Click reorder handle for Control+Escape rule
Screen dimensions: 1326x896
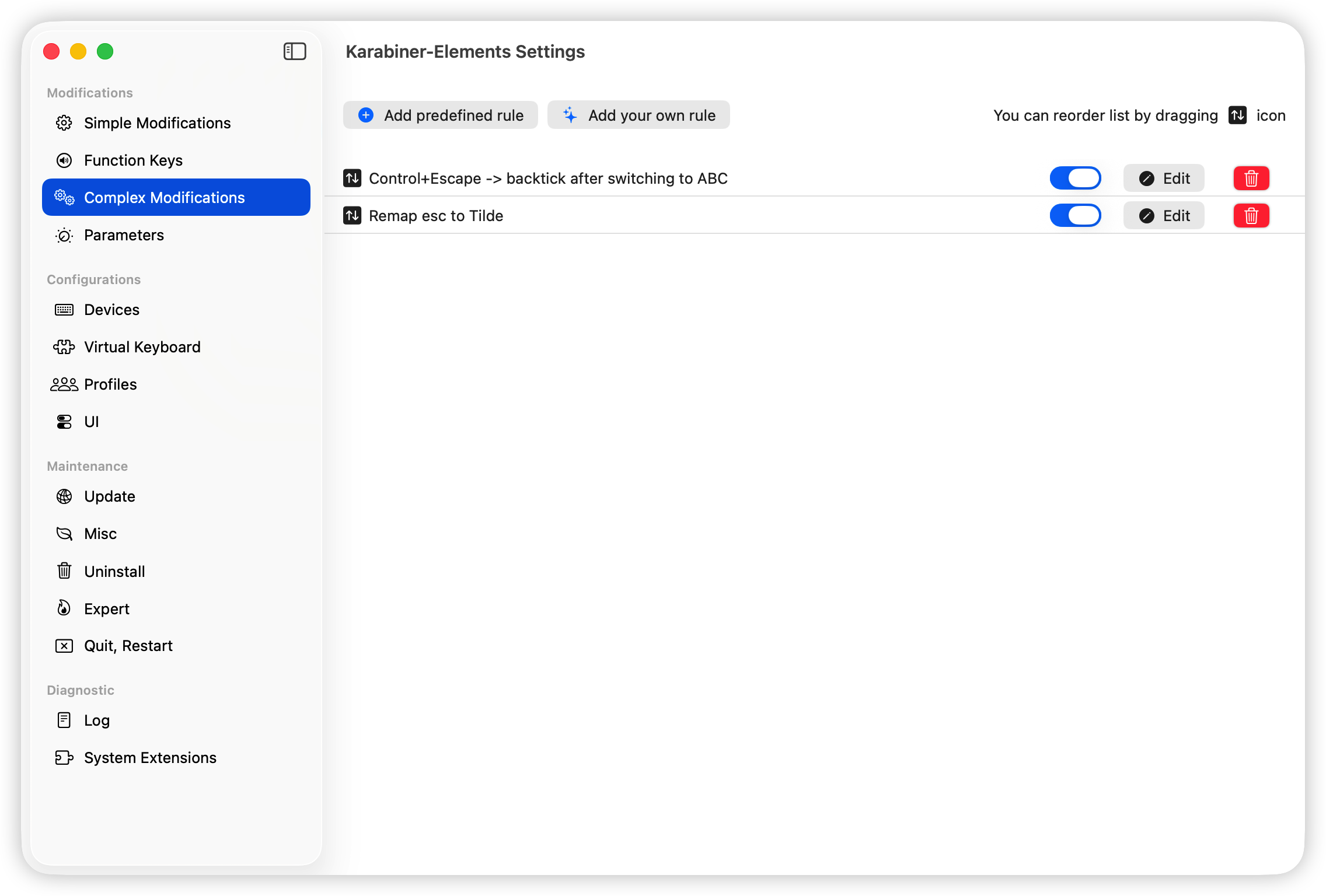(352, 178)
